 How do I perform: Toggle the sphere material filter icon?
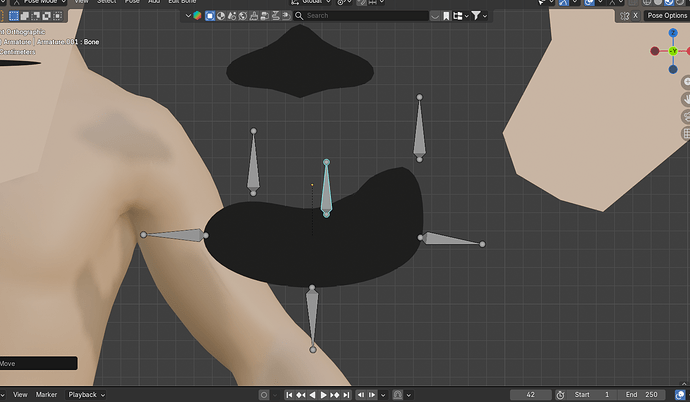(x=221, y=16)
